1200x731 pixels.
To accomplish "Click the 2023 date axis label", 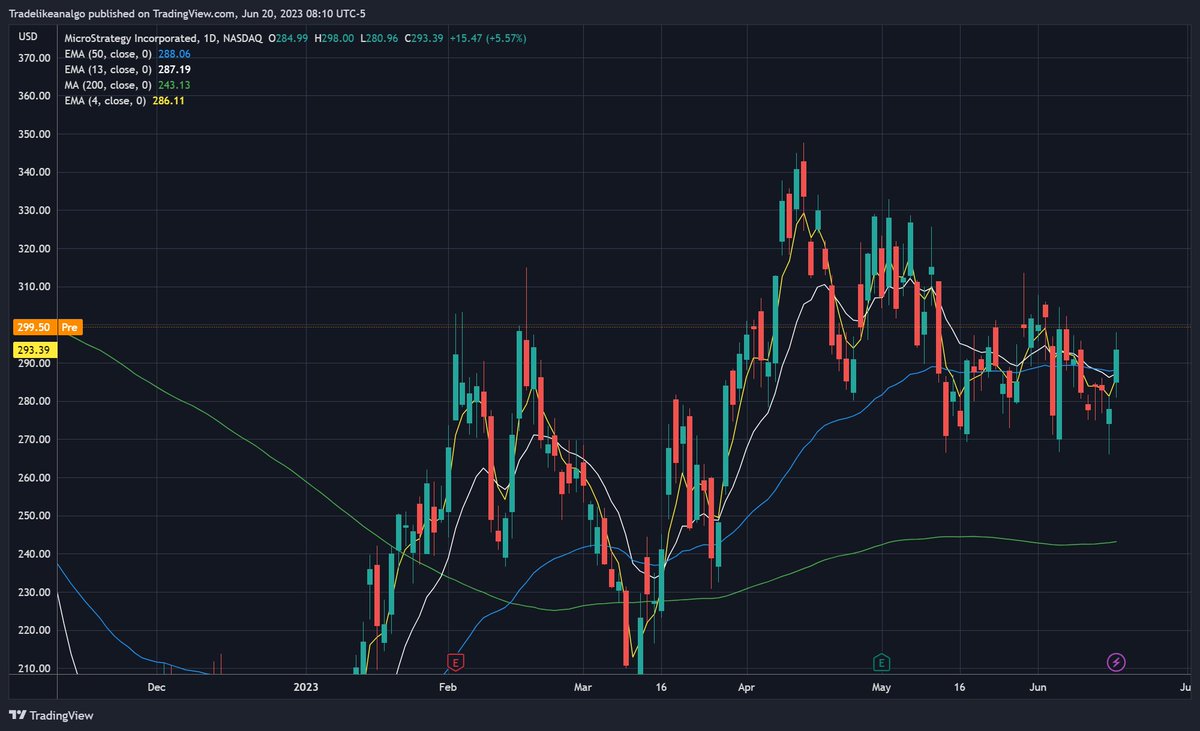I will pos(306,687).
